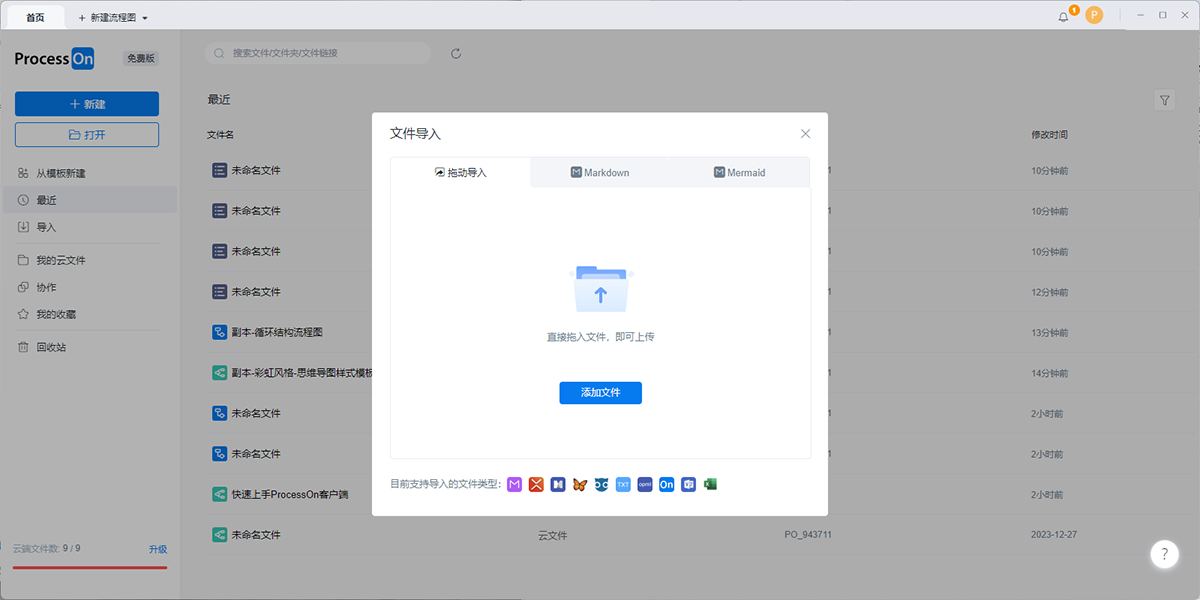Select the OPML file type icon
Viewport: 1200px width, 600px height.
pyautogui.click(x=645, y=484)
